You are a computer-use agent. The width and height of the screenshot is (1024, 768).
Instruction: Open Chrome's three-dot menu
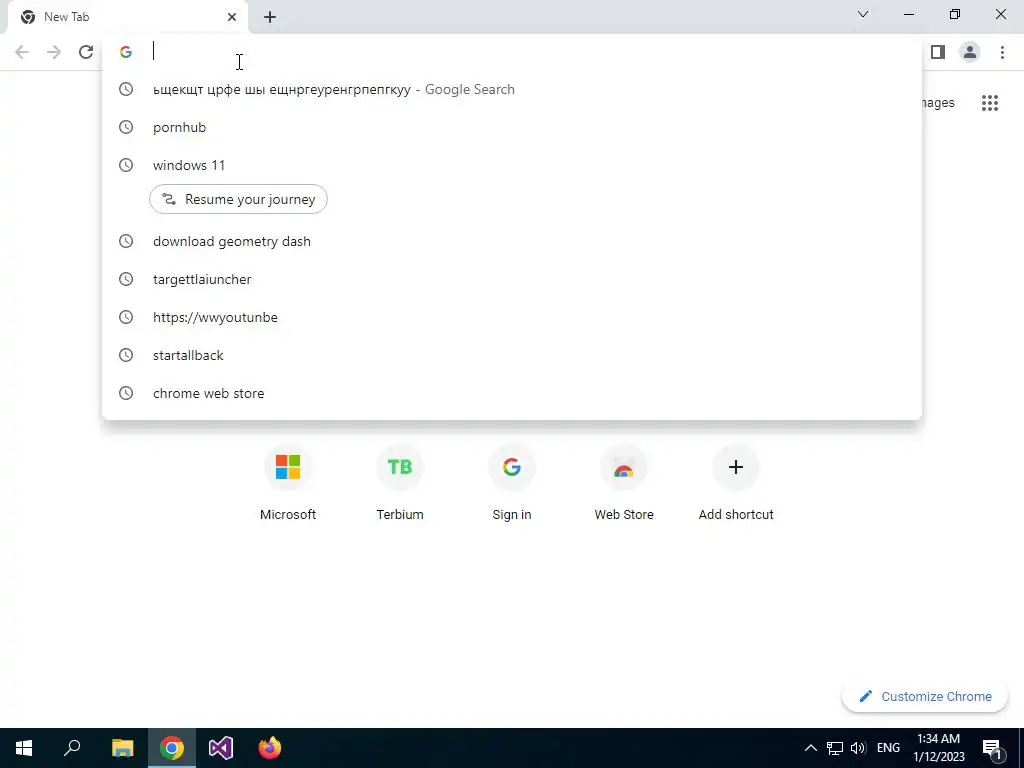[1002, 52]
